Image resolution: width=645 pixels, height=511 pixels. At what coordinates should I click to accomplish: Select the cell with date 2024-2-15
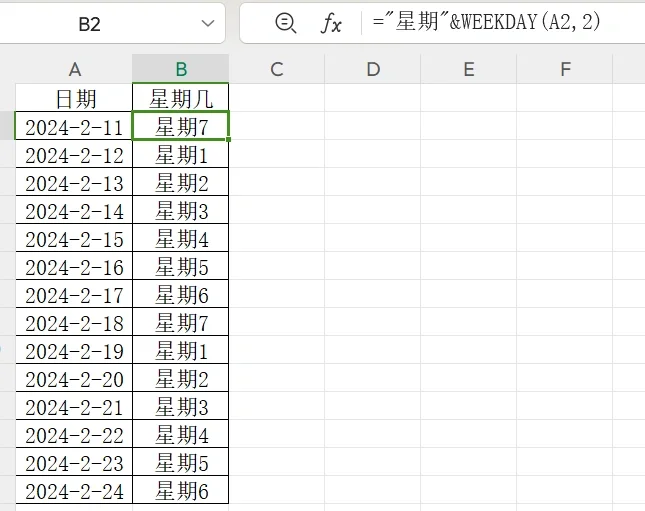(74, 238)
